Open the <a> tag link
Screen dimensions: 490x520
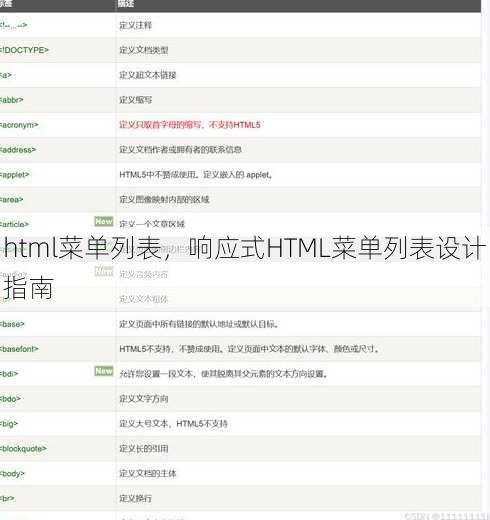(6, 75)
